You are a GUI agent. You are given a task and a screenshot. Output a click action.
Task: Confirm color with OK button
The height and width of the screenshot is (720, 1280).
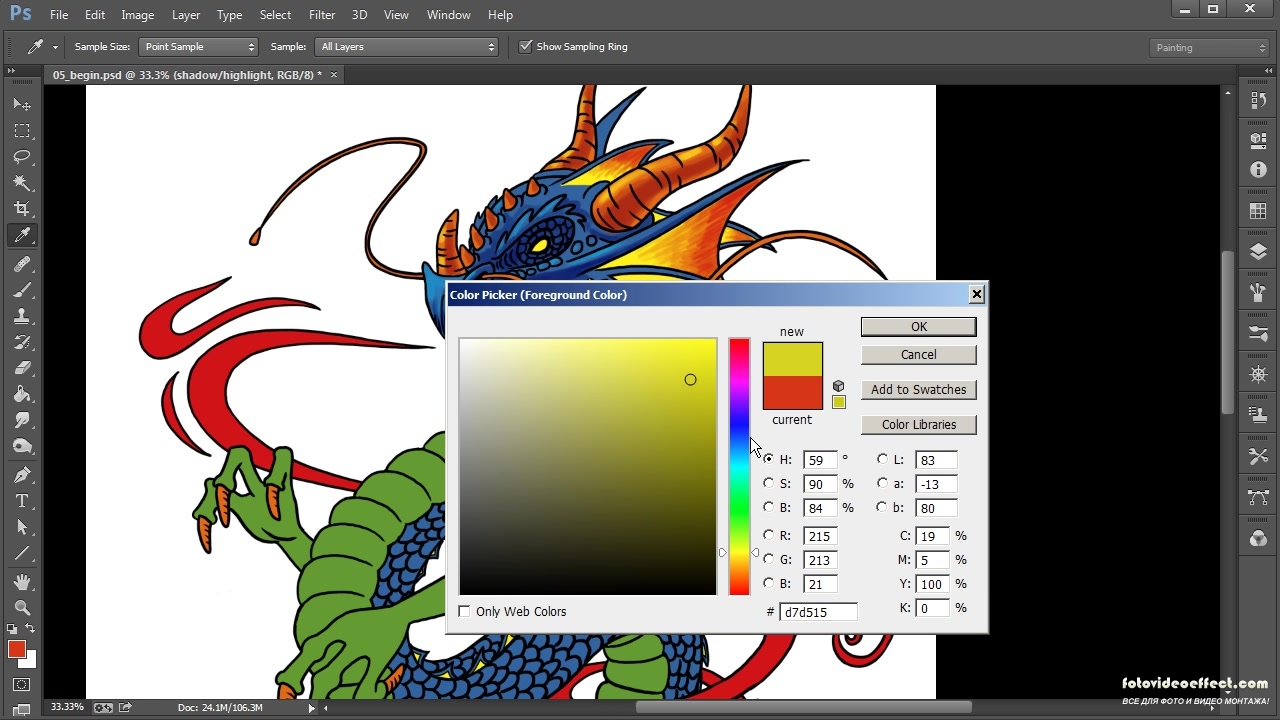(919, 327)
